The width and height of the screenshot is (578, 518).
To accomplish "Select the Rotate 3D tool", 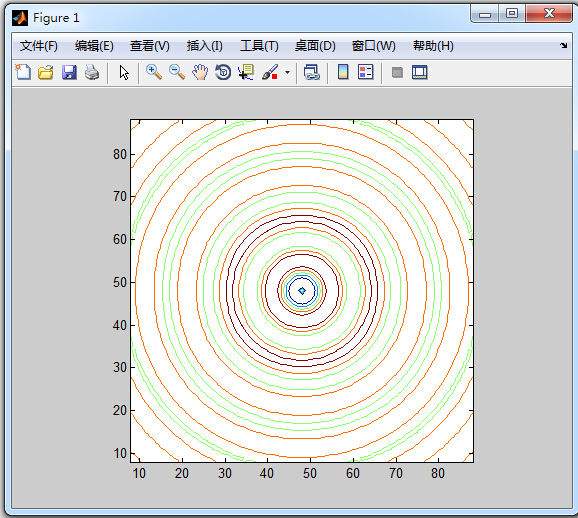I will (x=223, y=72).
